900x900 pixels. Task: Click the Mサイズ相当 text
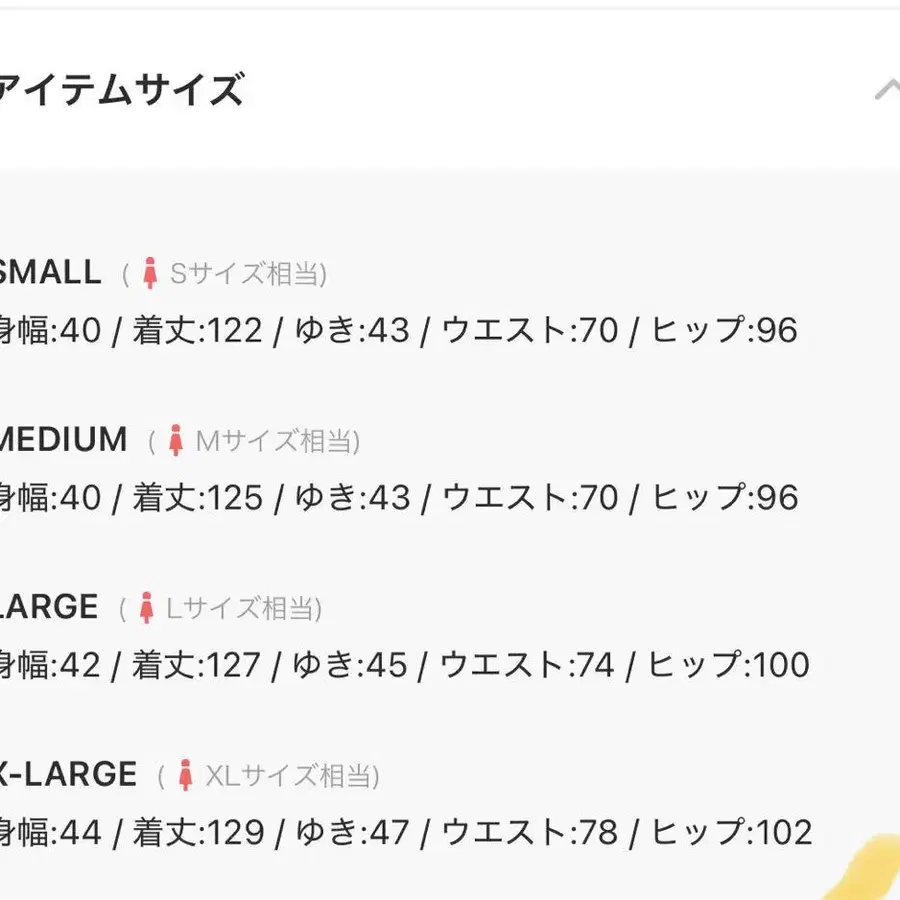pos(278,441)
